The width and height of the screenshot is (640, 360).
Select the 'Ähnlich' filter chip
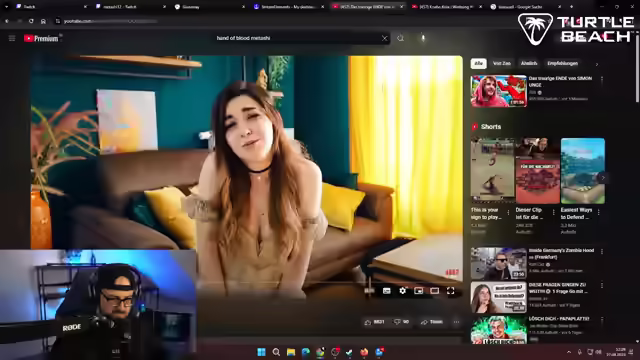tap(529, 63)
